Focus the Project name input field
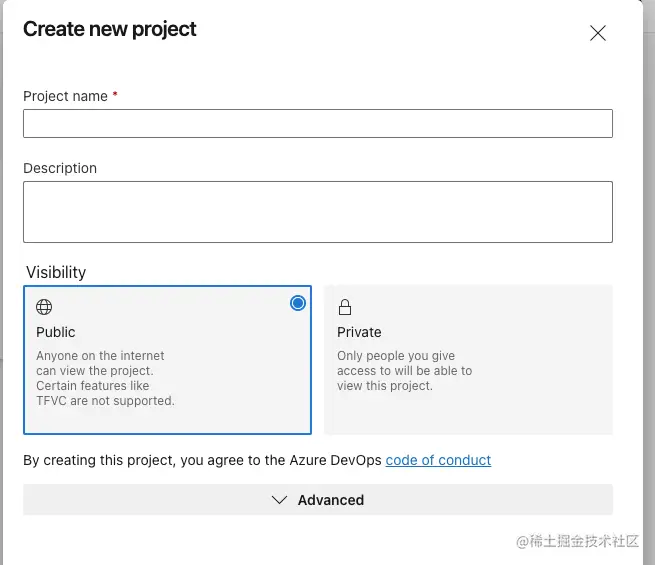The width and height of the screenshot is (655, 565). [318, 123]
